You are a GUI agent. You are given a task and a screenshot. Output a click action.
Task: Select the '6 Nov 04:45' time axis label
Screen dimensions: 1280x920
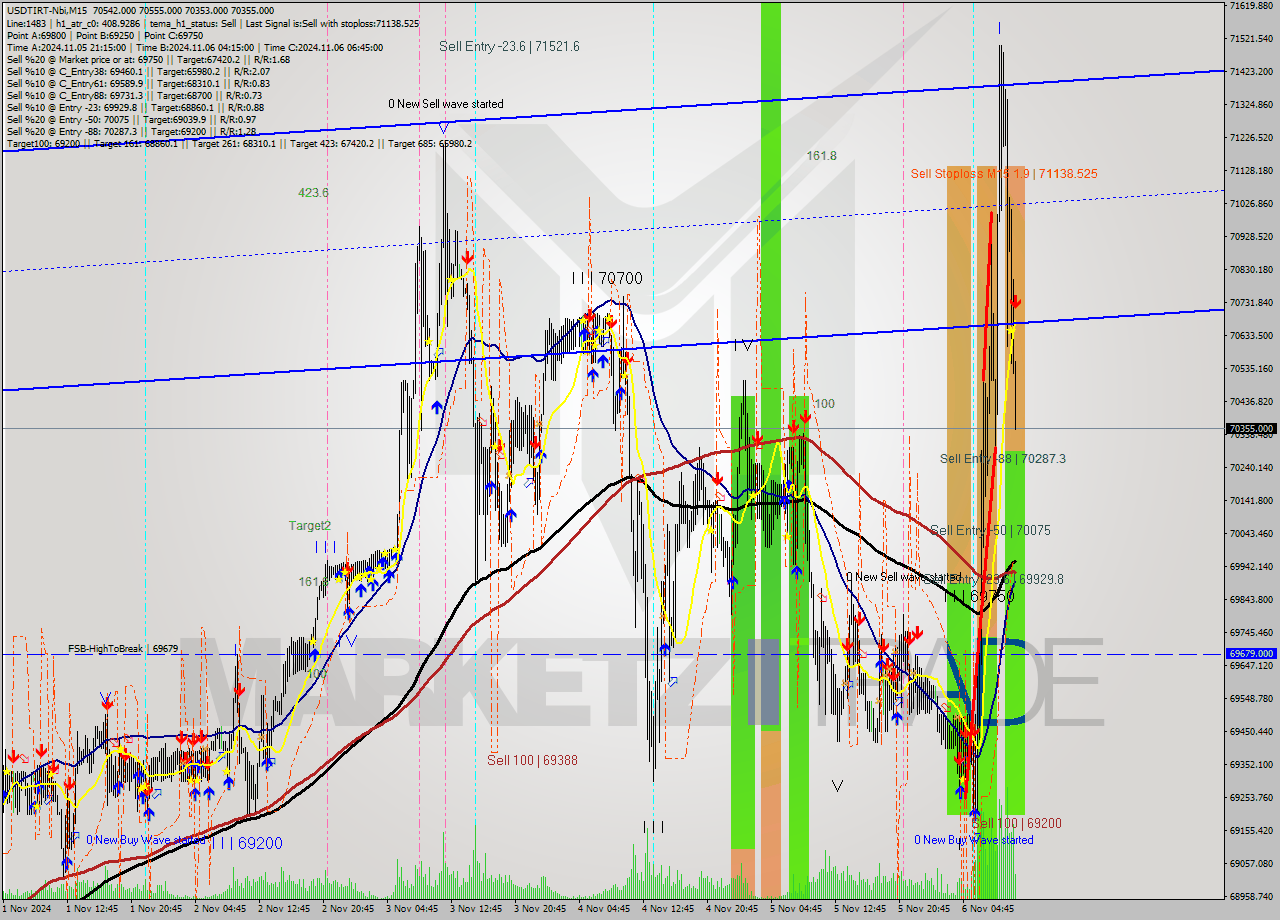tap(987, 909)
